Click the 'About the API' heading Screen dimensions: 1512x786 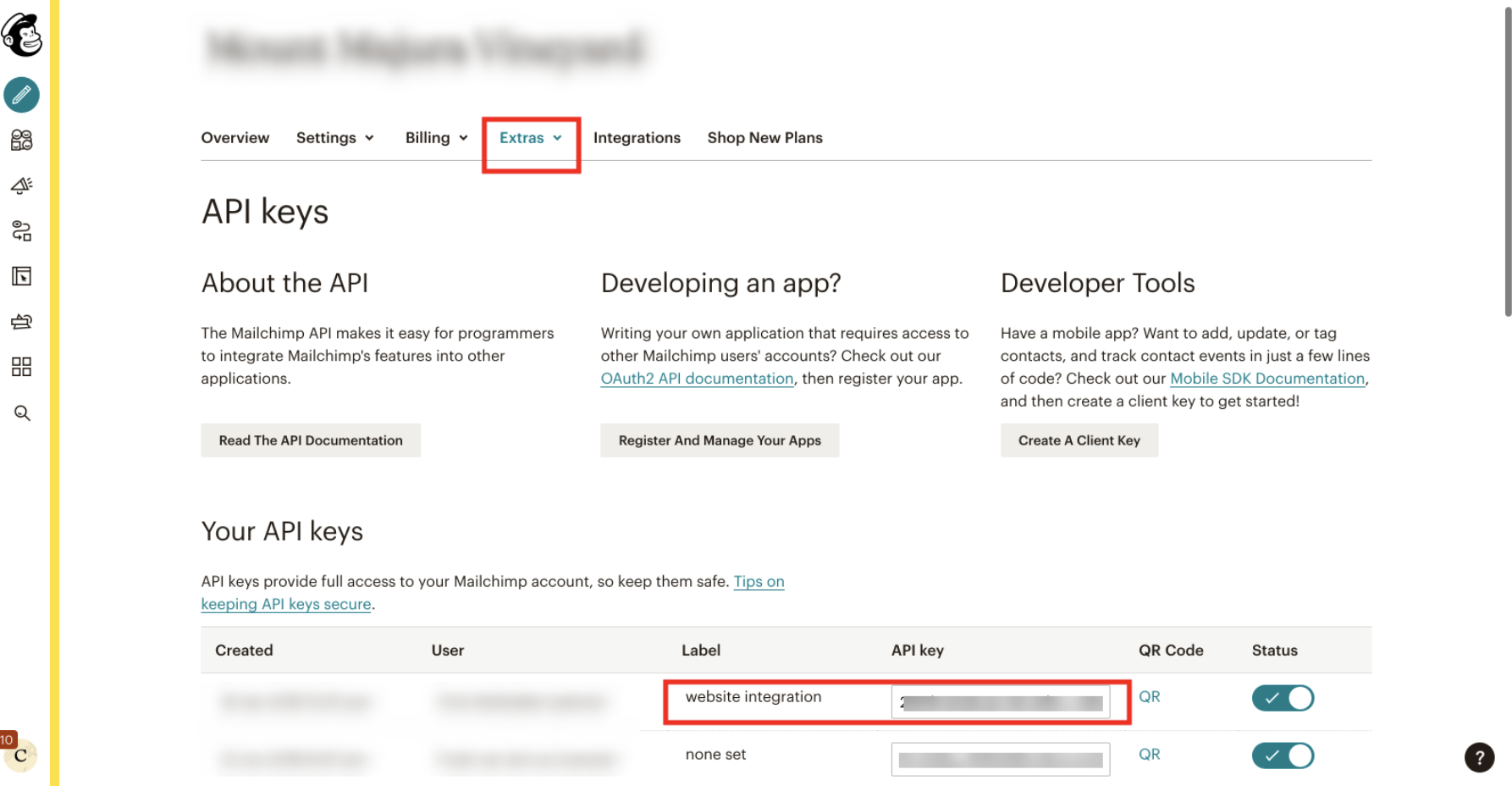(x=284, y=283)
